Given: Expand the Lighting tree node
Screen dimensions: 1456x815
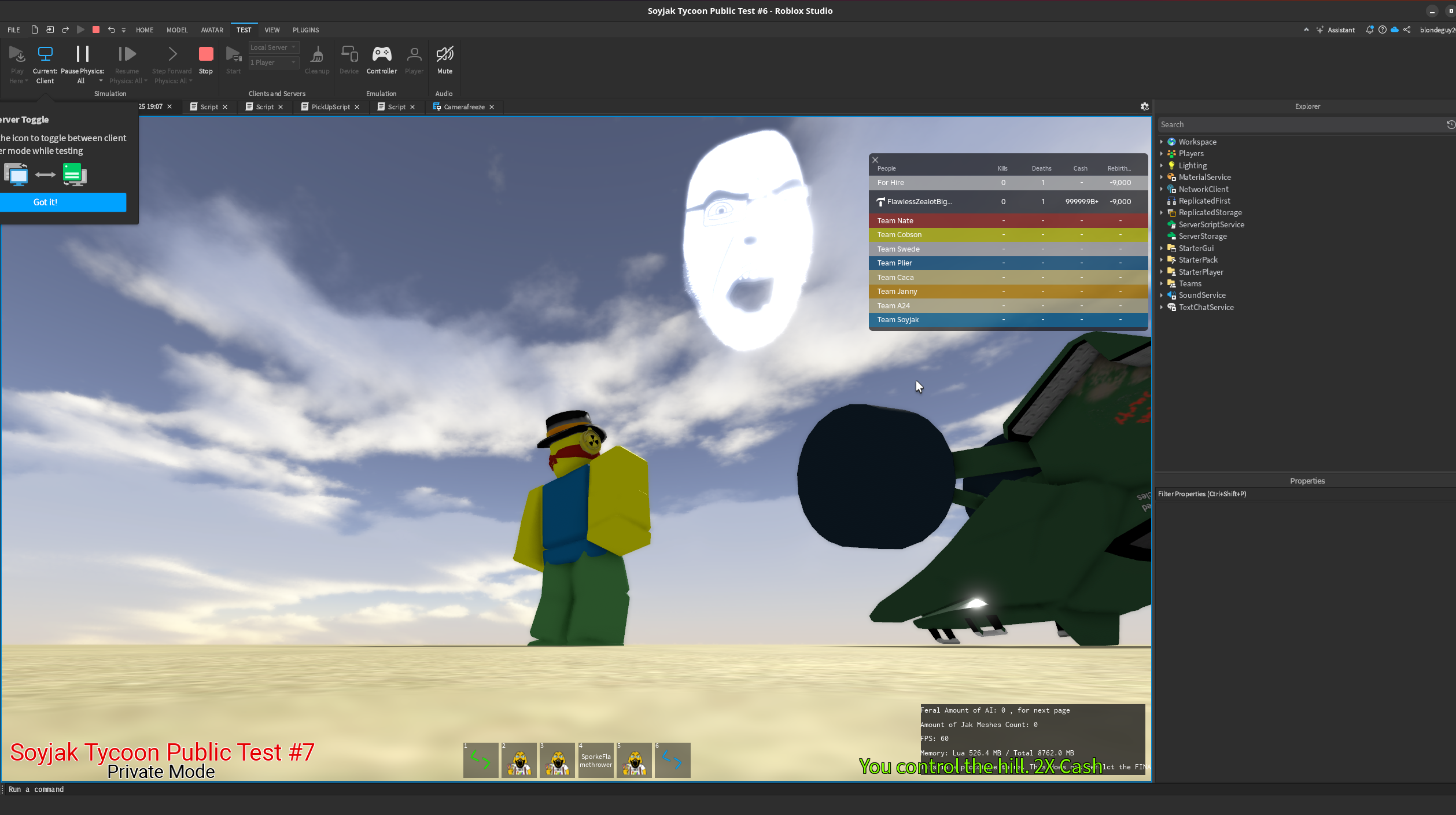Looking at the screenshot, I should point(1161,165).
